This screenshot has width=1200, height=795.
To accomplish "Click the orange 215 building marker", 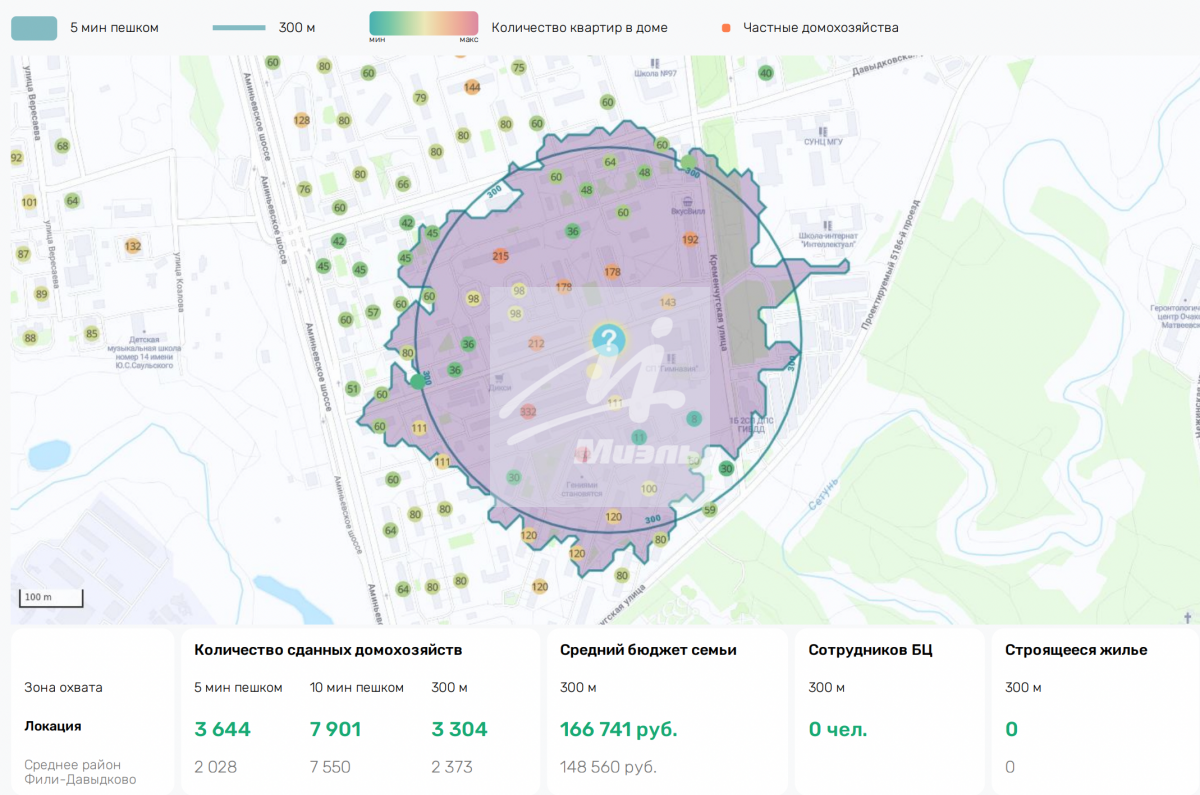I will point(501,256).
